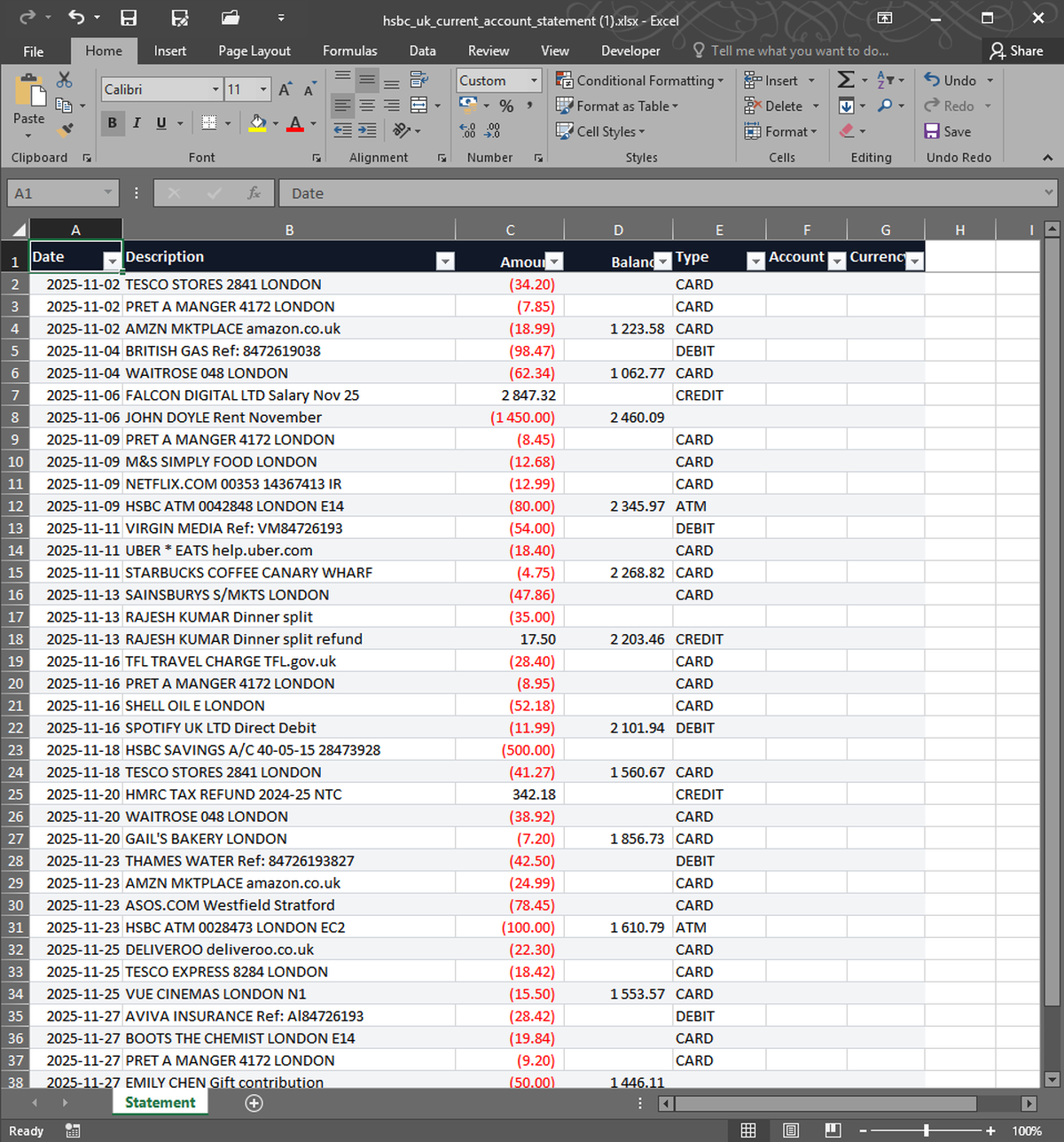
Task: Select column H header
Action: 959,230
